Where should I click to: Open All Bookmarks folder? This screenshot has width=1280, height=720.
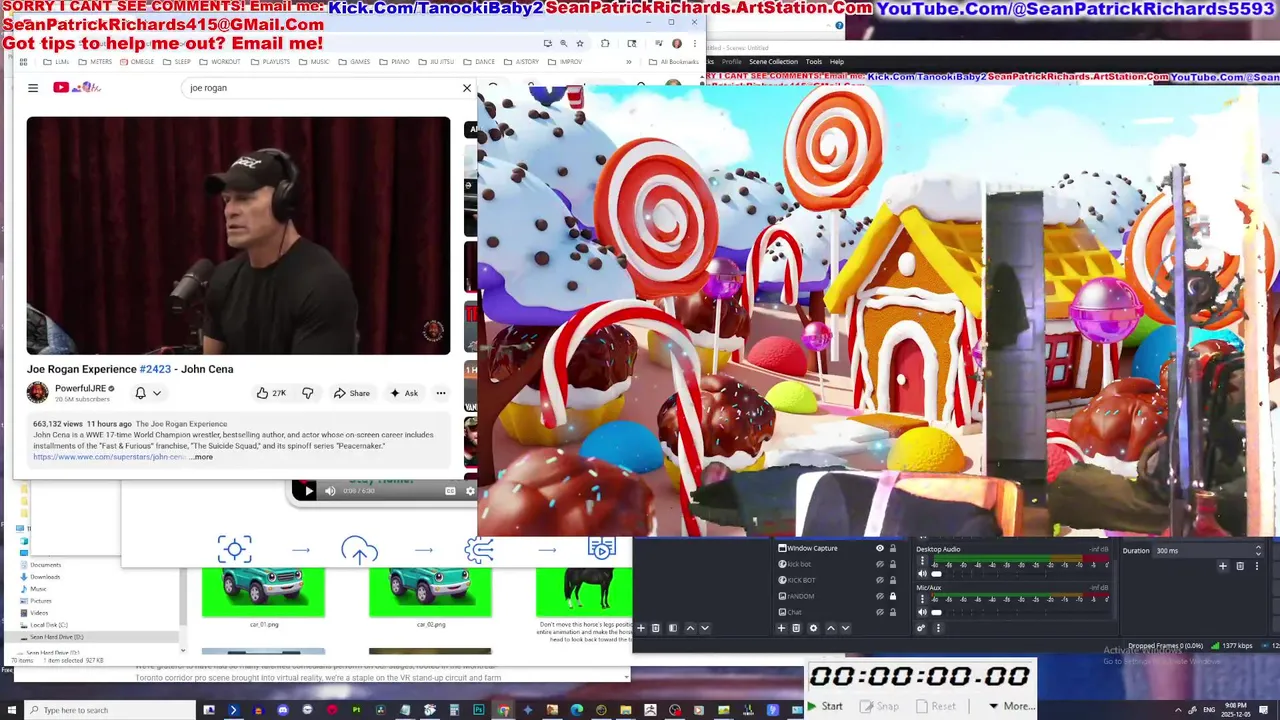click(x=674, y=62)
